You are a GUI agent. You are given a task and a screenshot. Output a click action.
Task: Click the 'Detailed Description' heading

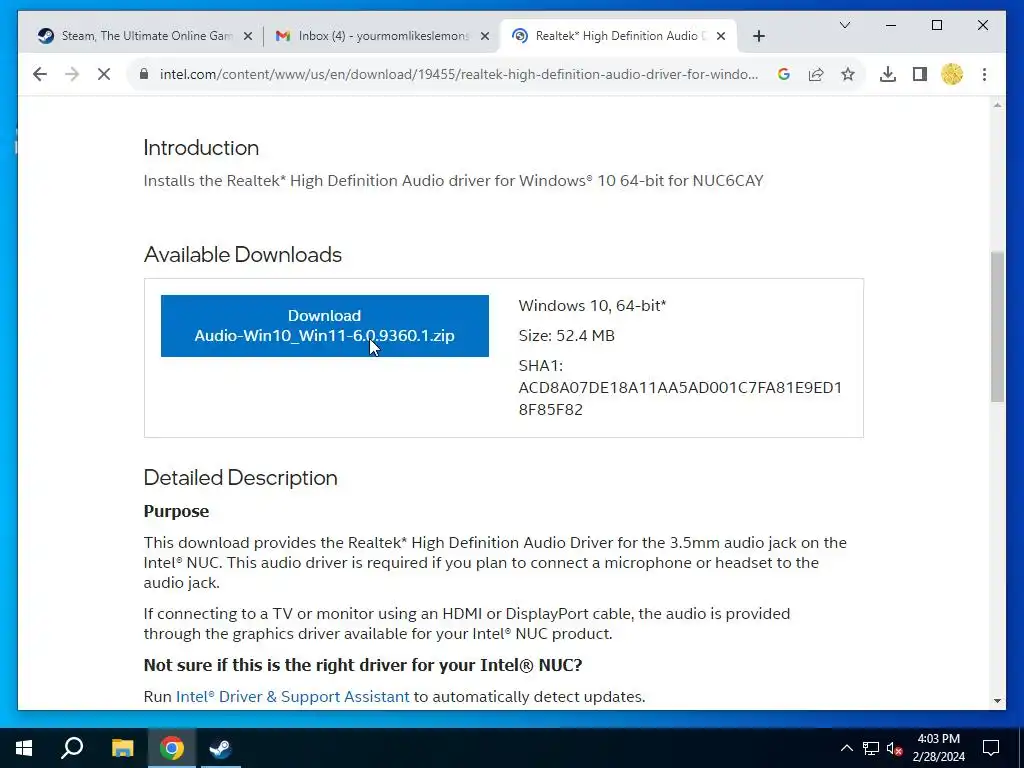[x=240, y=477]
